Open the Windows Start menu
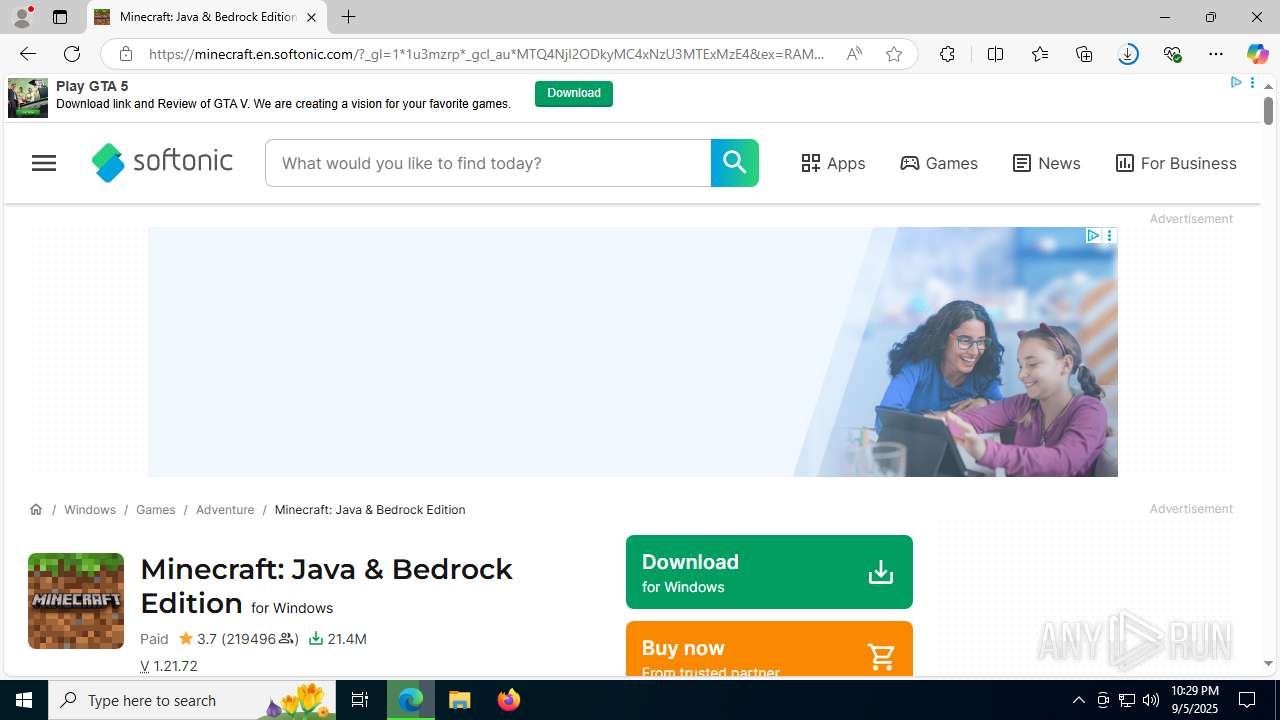Screen dimensions: 1280x720 coord(24,700)
